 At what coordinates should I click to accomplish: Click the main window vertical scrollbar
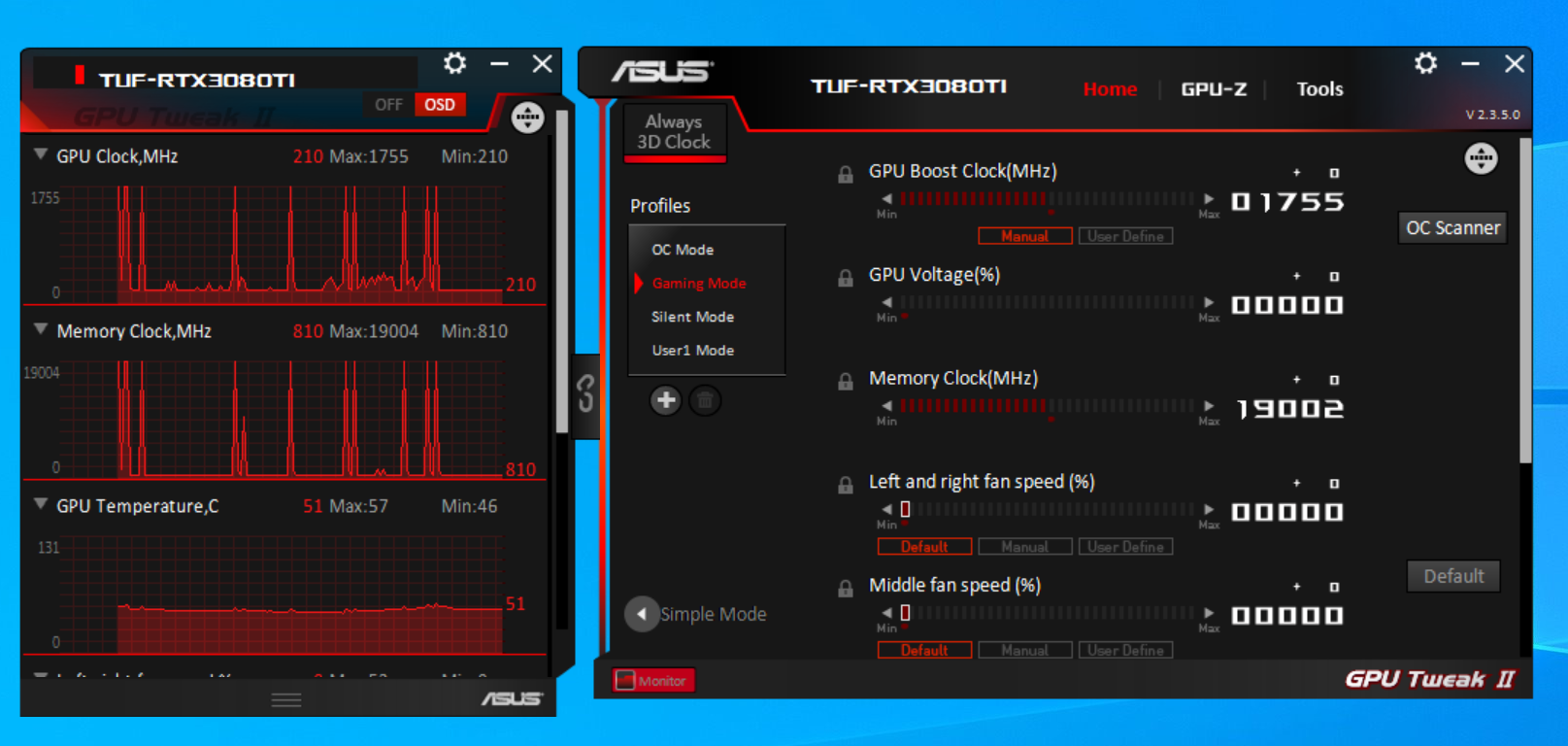tap(1525, 301)
